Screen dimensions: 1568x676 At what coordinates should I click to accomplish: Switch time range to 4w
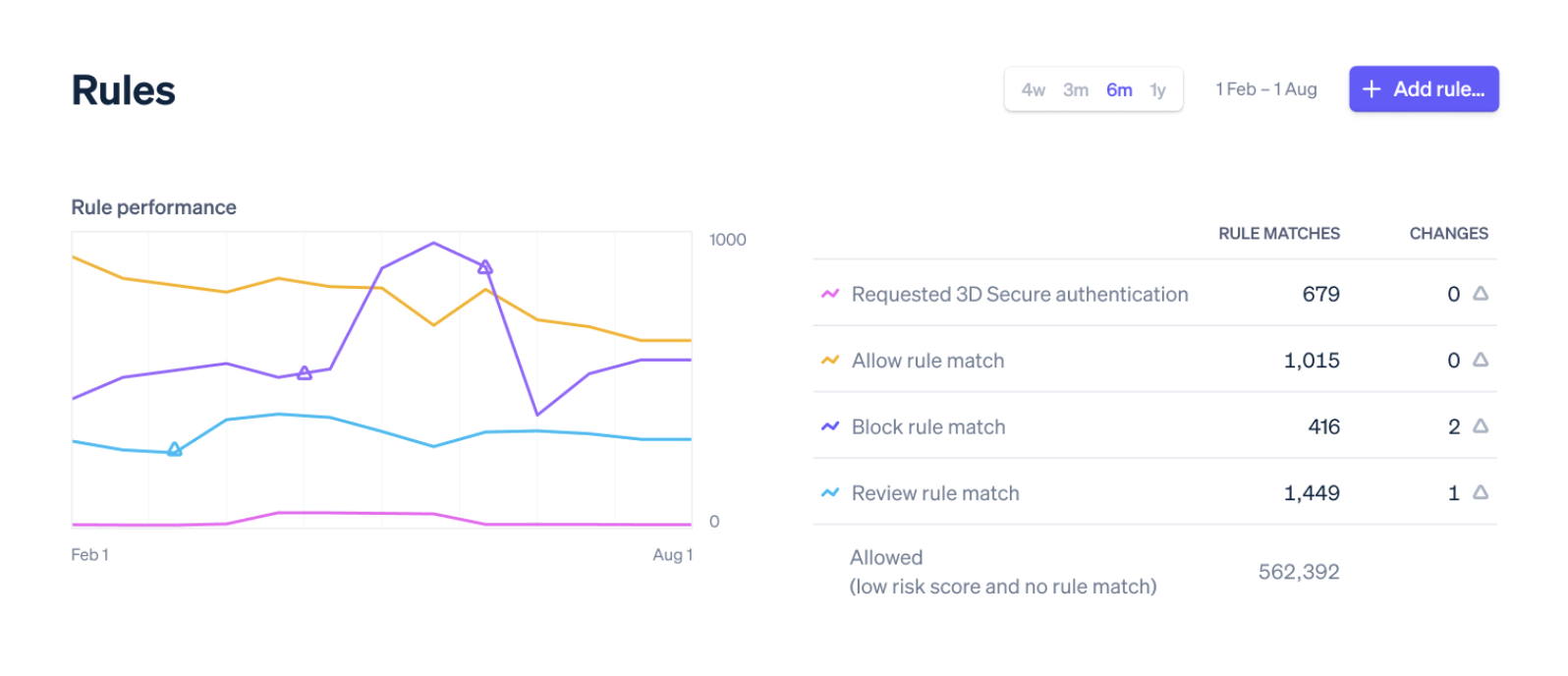click(x=1033, y=90)
